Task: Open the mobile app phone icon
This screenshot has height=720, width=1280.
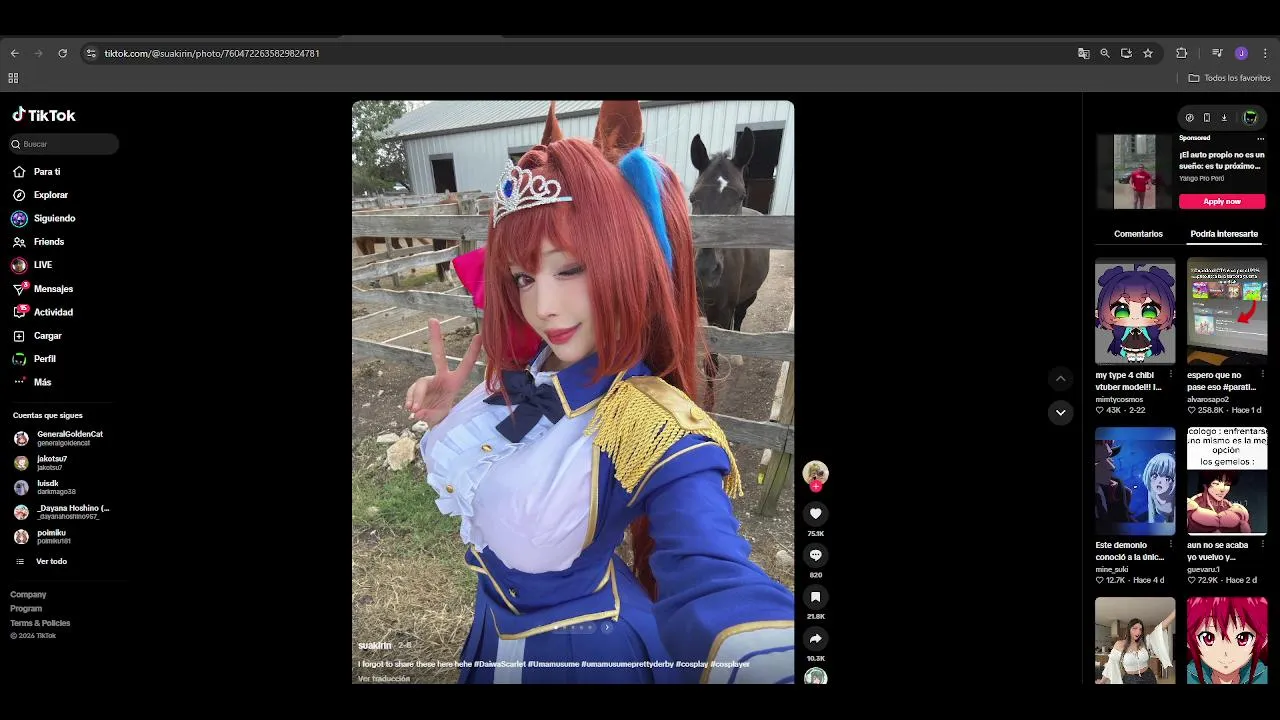Action: click(x=1206, y=118)
